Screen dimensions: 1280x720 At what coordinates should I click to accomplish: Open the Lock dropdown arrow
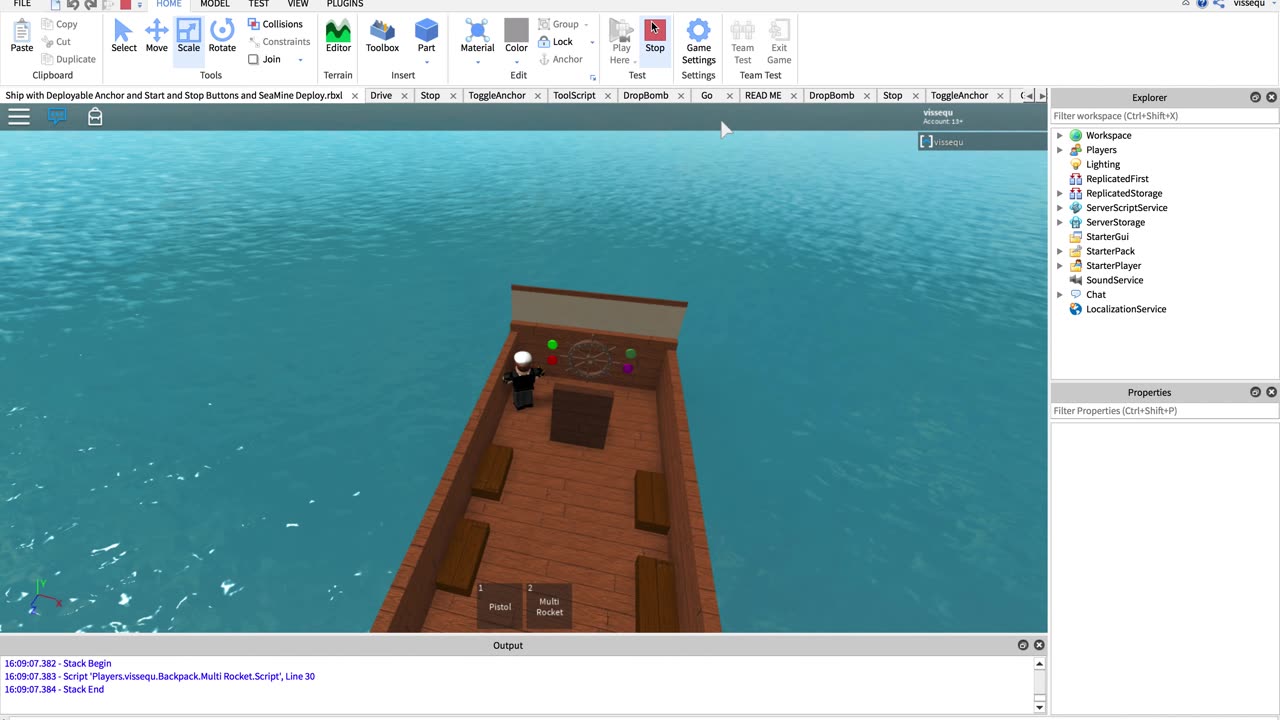(x=592, y=42)
